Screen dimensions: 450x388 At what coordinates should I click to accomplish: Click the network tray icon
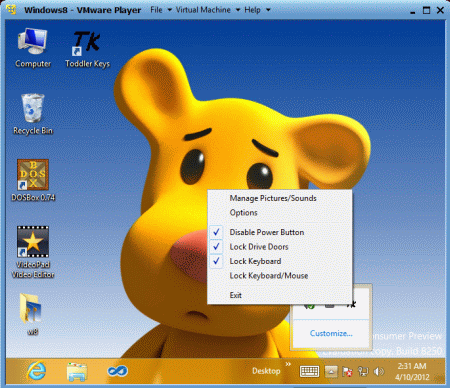(363, 372)
